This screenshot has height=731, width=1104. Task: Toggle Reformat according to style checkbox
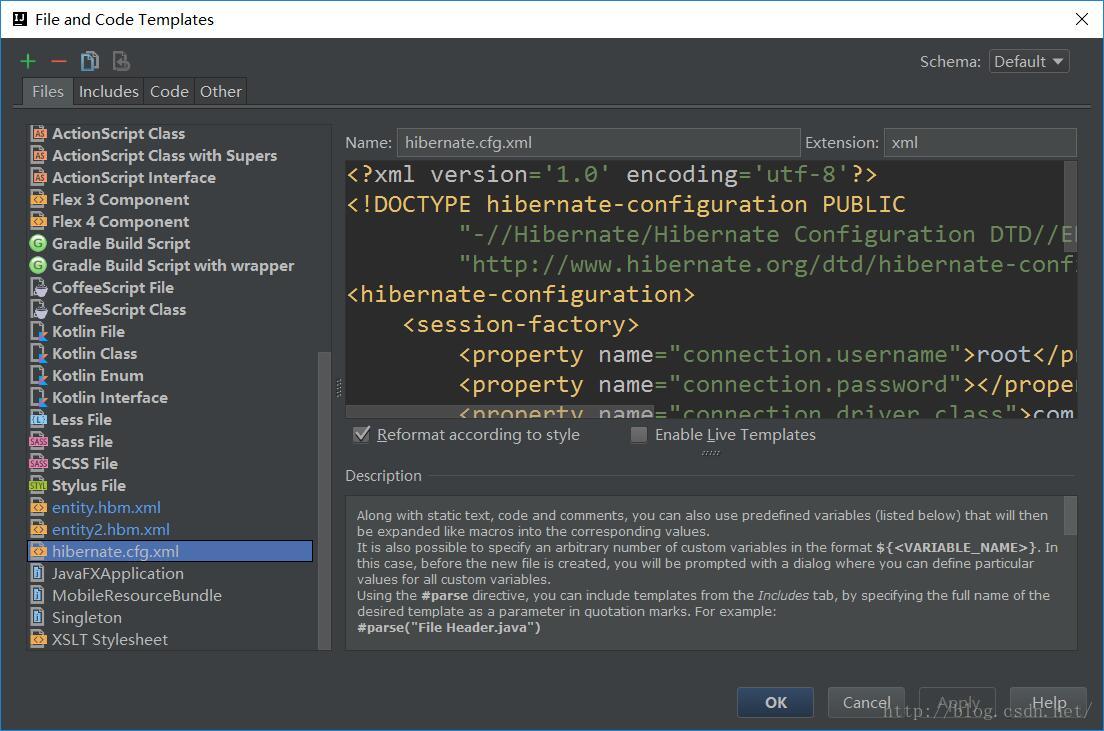(361, 435)
